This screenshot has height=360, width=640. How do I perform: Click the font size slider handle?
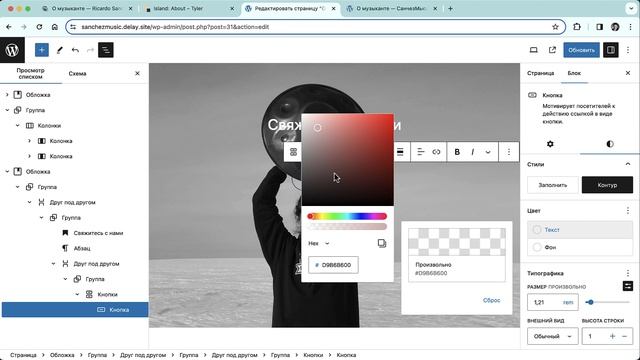pyautogui.click(x=590, y=302)
